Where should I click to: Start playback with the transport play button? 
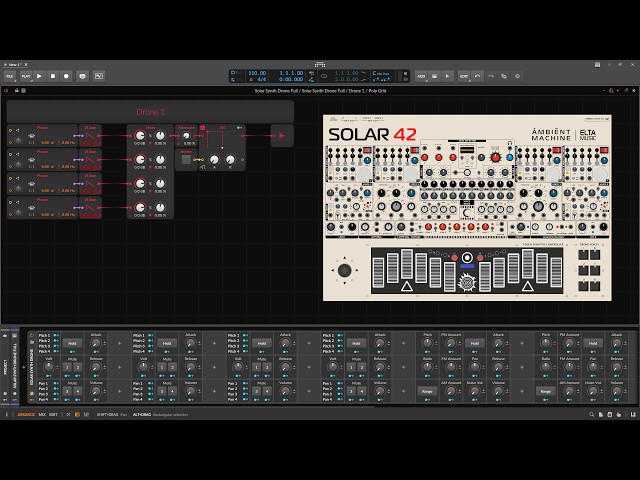[39, 76]
